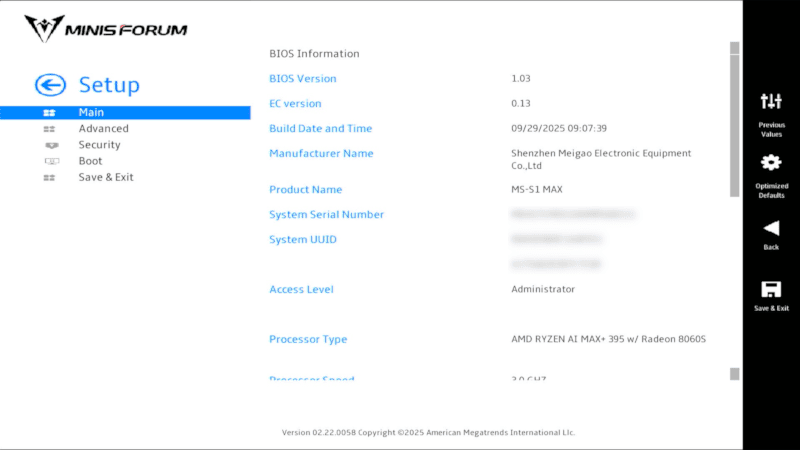Click the icon left of Main in sidebar

click(50, 113)
